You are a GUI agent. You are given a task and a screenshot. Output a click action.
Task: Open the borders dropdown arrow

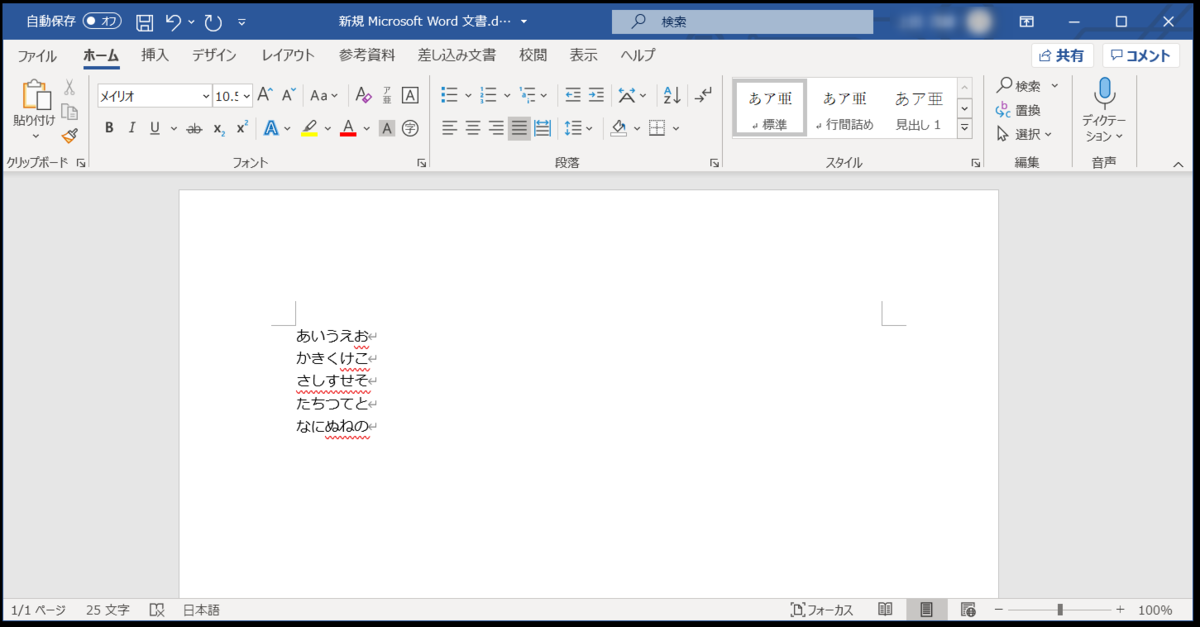(676, 128)
